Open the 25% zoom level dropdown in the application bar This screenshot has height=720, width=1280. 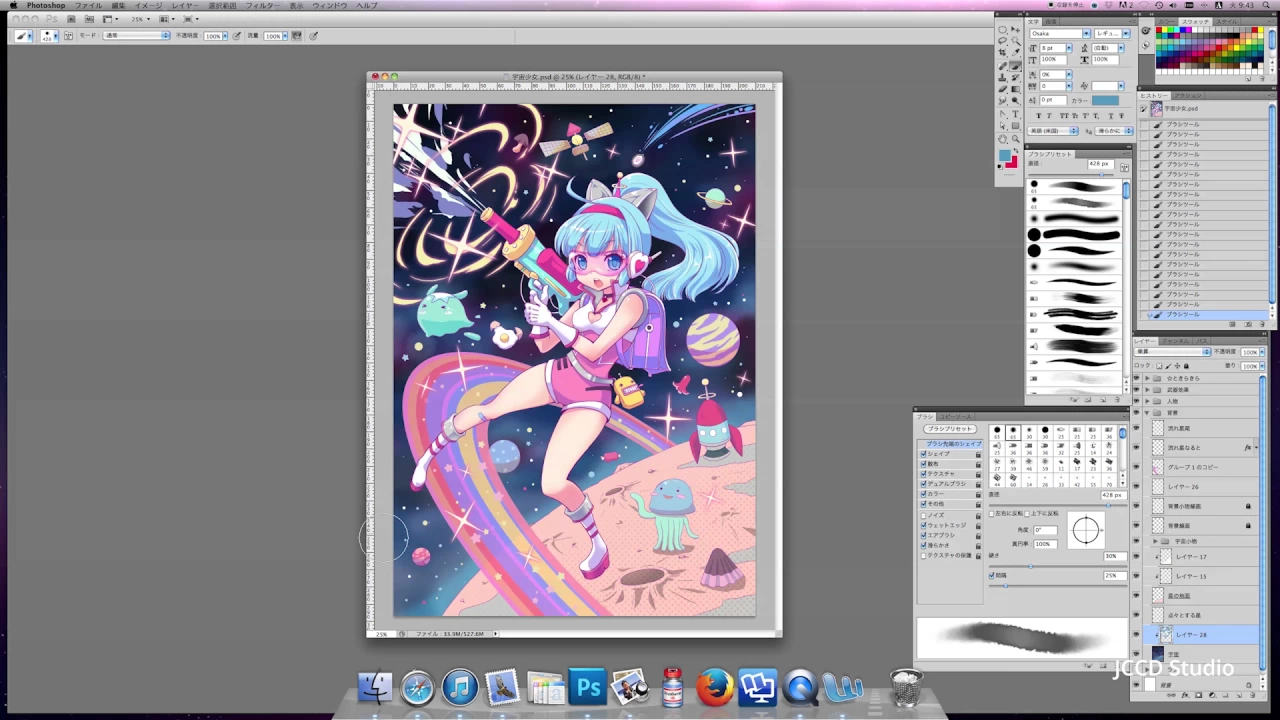[141, 19]
